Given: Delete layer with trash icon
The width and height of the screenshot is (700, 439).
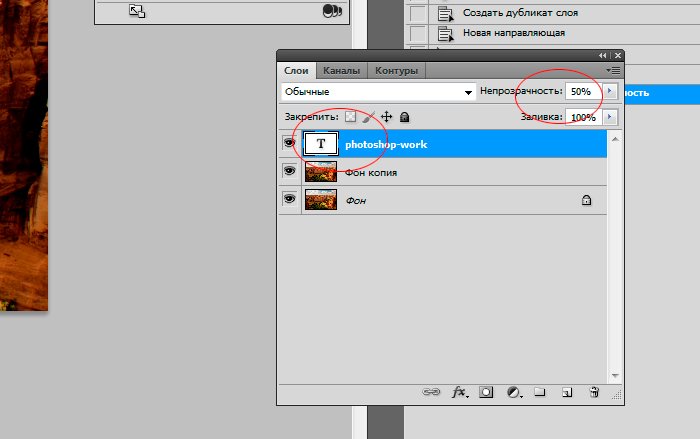Looking at the screenshot, I should [x=594, y=392].
